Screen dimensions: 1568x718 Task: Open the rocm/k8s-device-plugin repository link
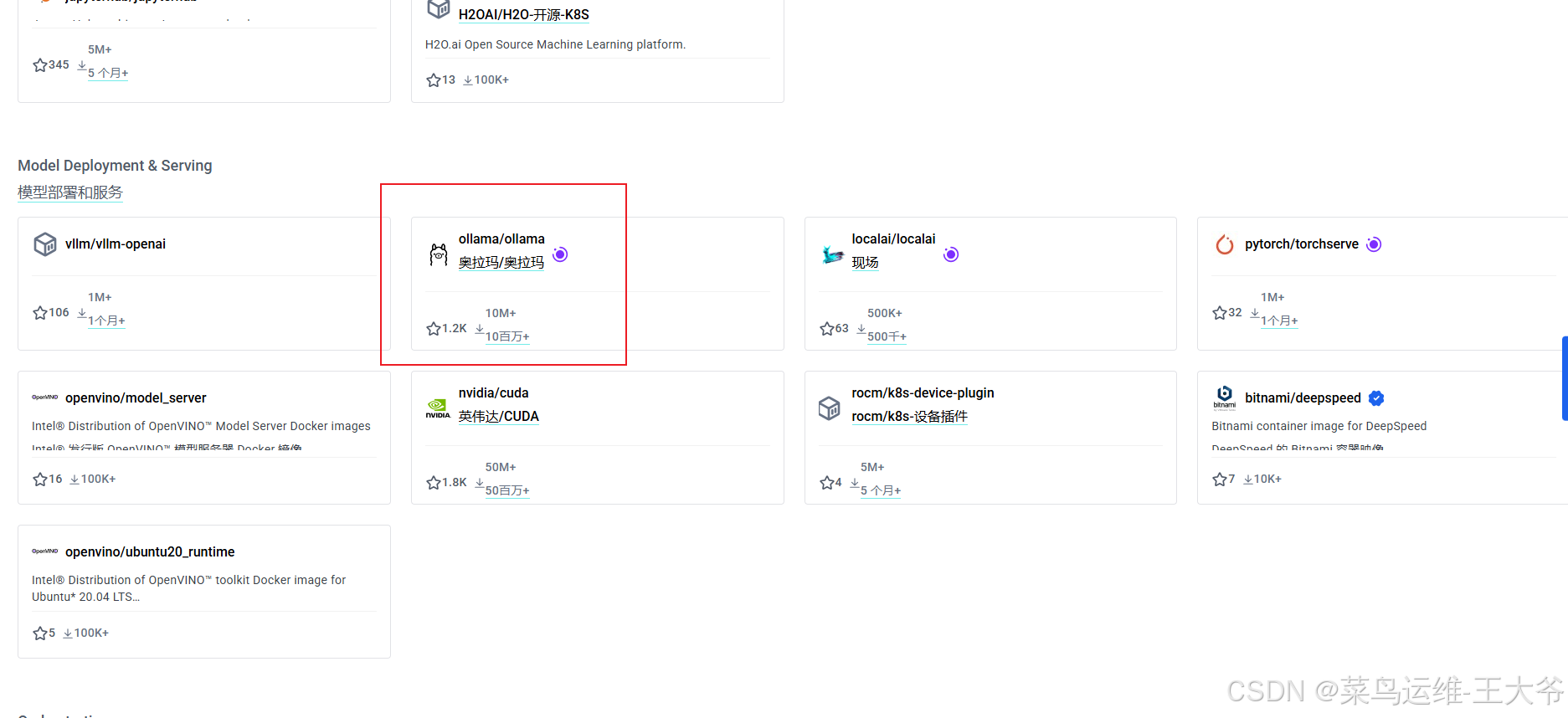(x=923, y=393)
